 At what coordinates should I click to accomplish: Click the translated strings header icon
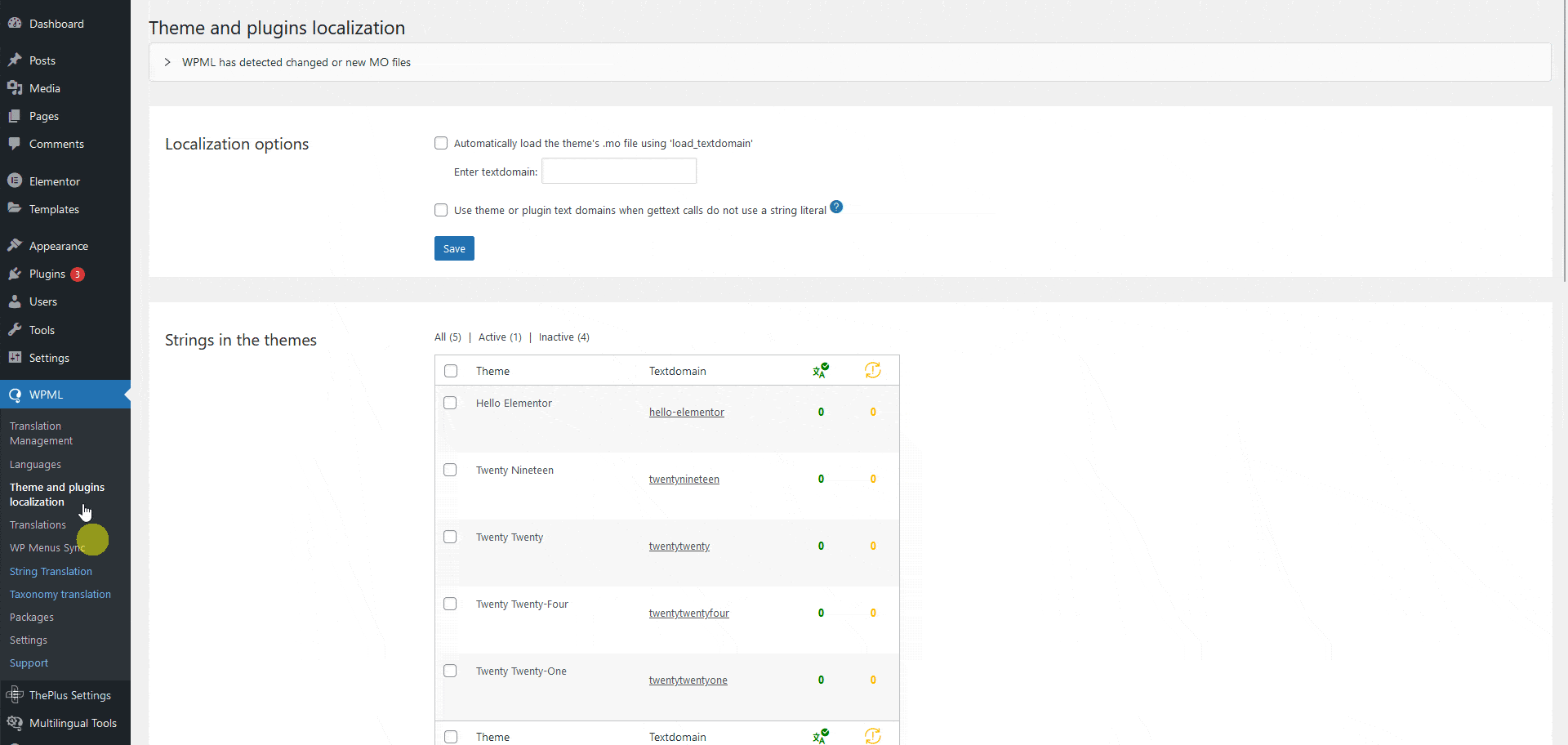821,370
